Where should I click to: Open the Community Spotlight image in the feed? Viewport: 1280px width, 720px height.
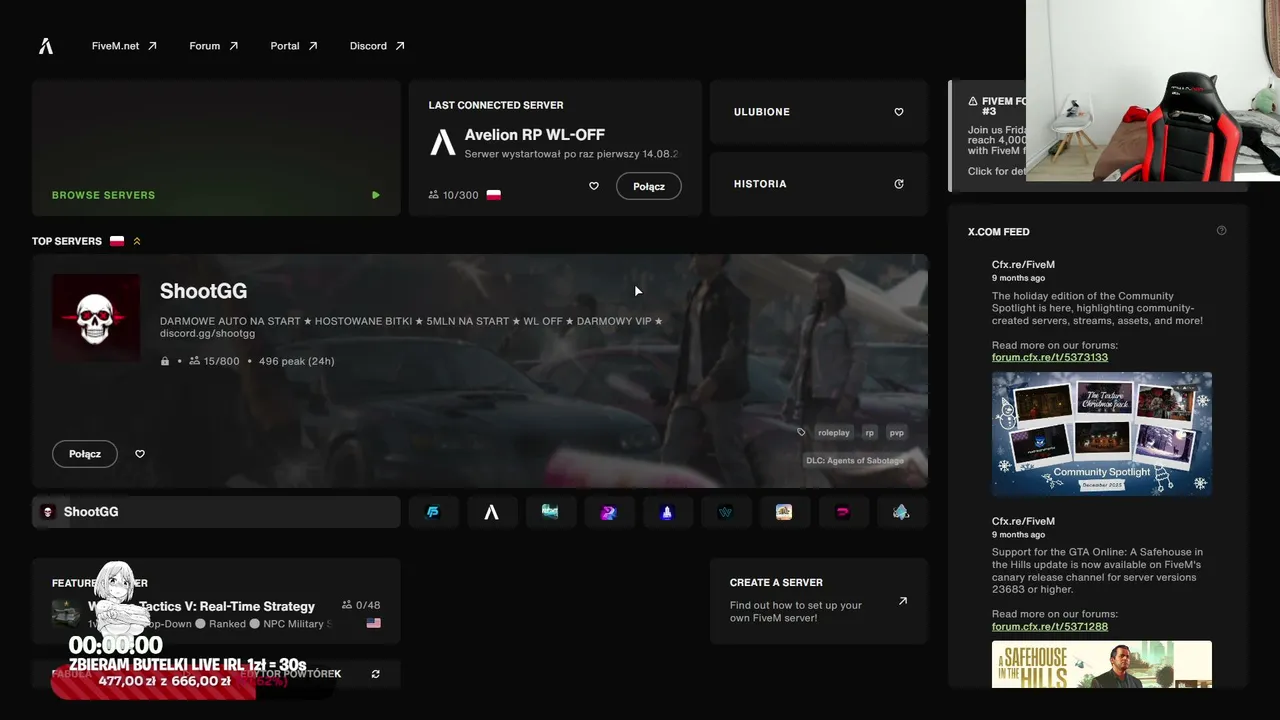1102,434
